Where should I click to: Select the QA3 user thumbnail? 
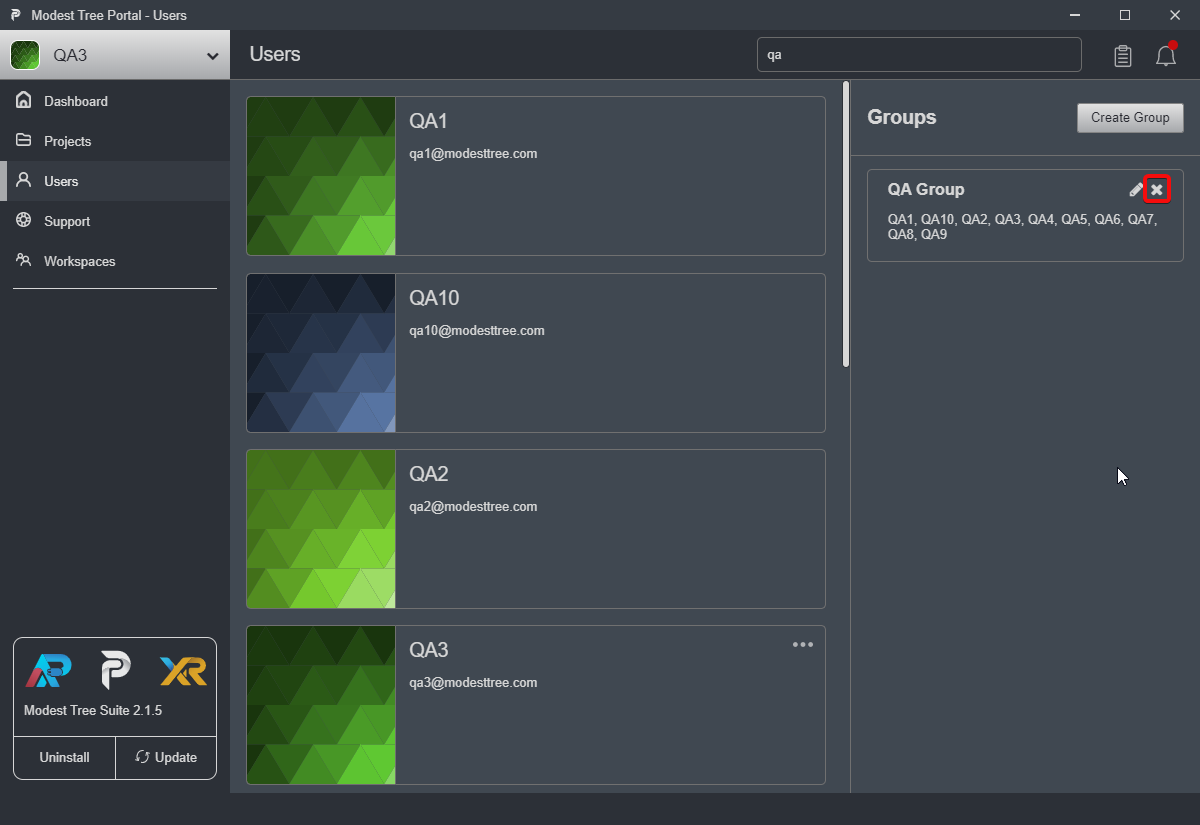pos(321,705)
